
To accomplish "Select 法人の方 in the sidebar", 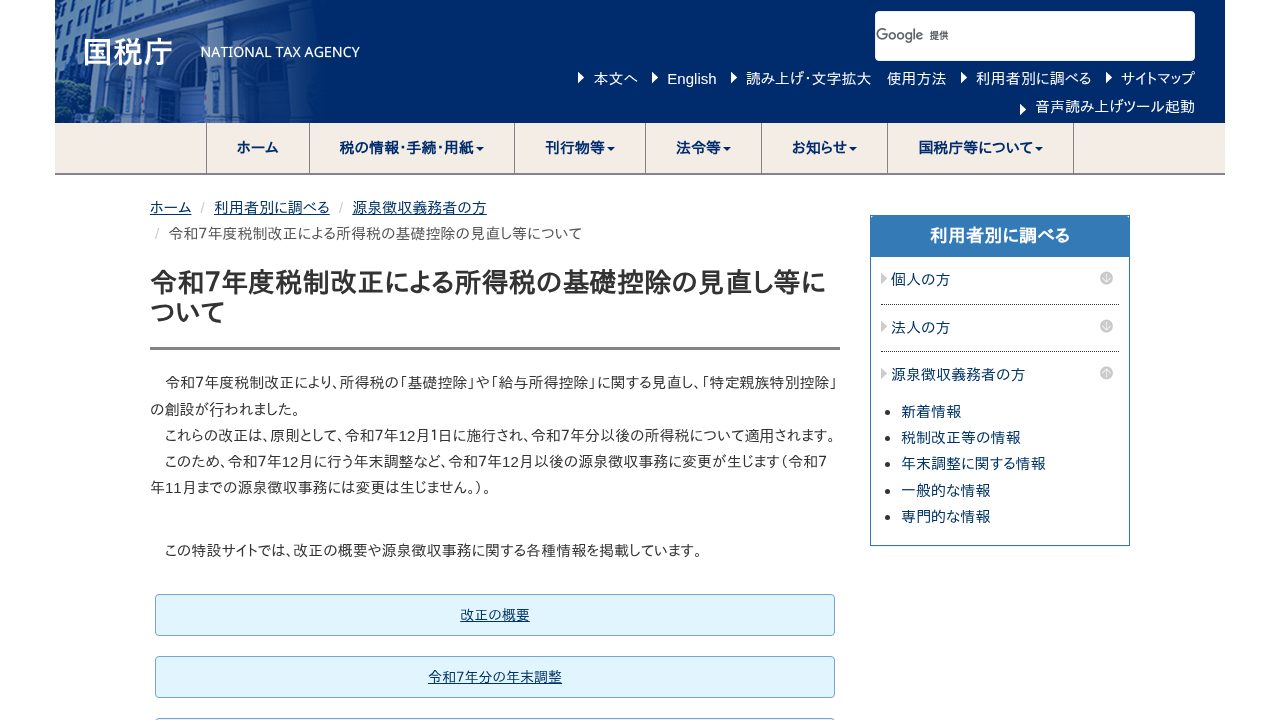I will pos(921,328).
